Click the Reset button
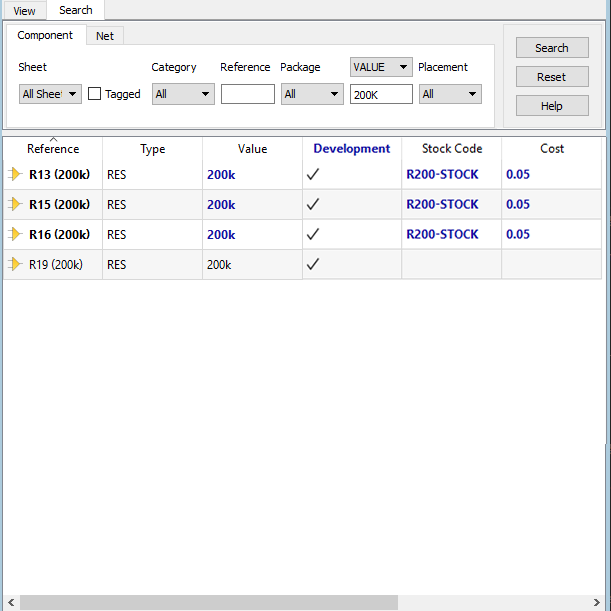Image resolution: width=611 pixels, height=611 pixels. tap(552, 77)
